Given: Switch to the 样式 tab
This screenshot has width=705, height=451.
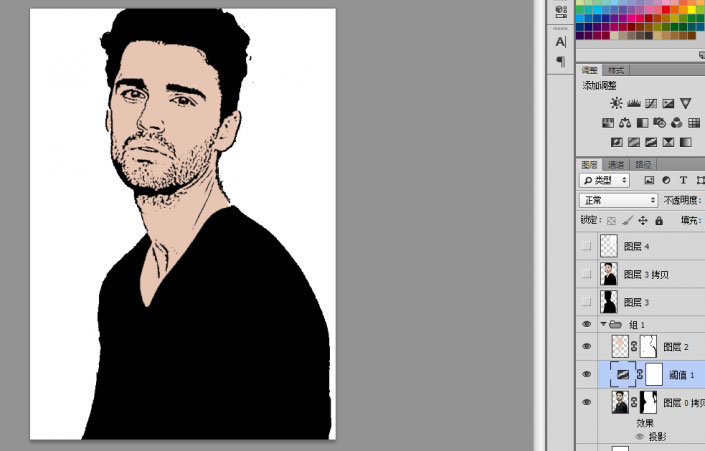Looking at the screenshot, I should click(616, 70).
